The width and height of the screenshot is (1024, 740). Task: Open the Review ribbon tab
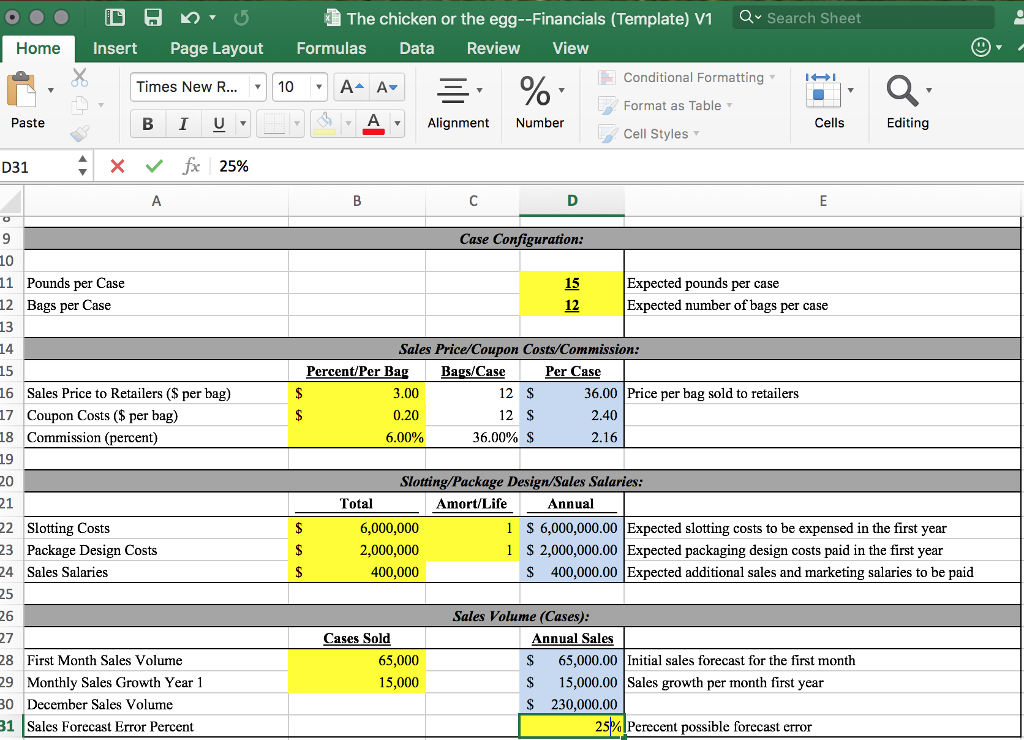(493, 47)
